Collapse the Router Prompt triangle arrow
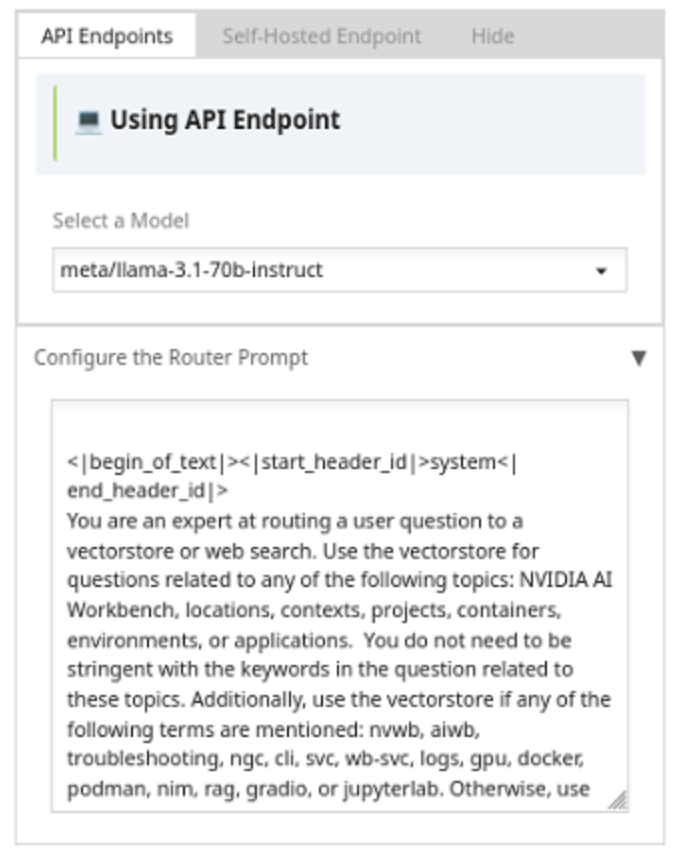The height and width of the screenshot is (861, 675). coord(639,358)
